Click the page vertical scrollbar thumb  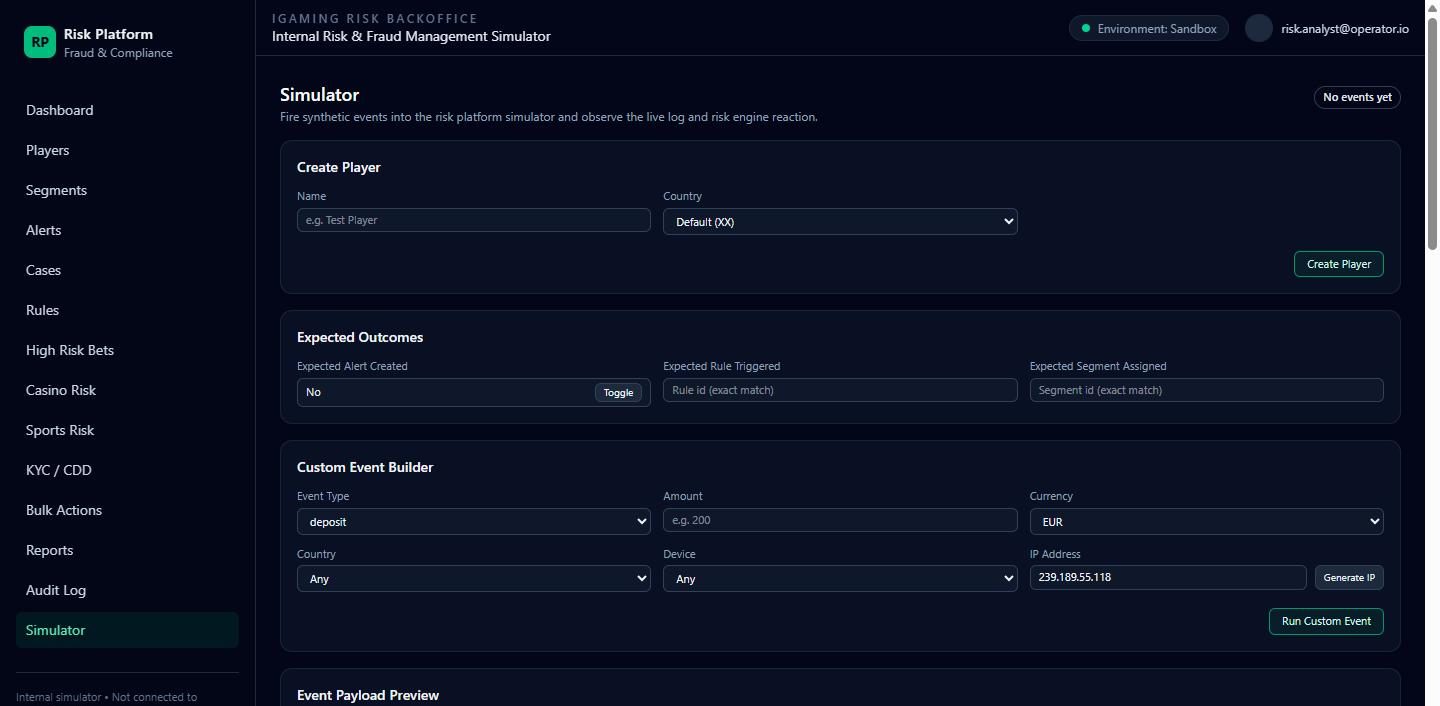pos(1432,133)
